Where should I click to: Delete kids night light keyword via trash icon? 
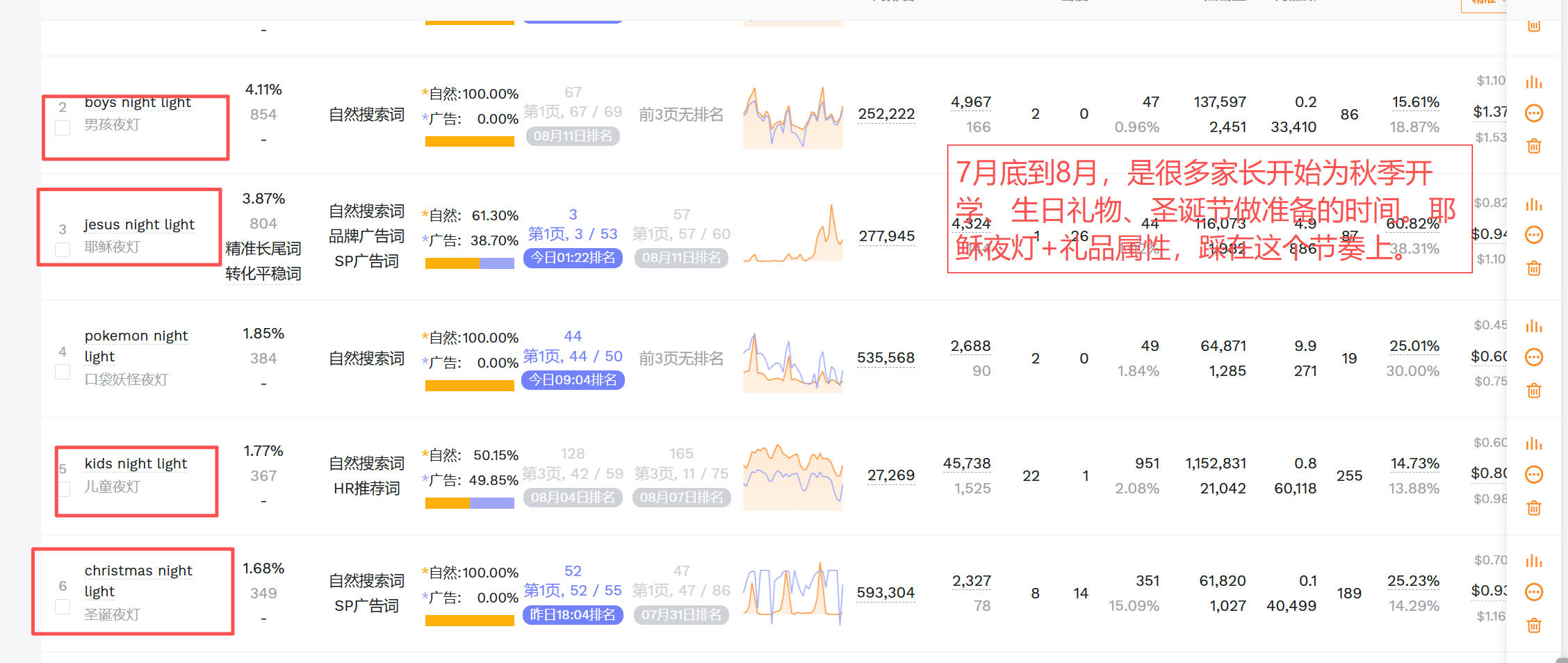pyautogui.click(x=1534, y=508)
